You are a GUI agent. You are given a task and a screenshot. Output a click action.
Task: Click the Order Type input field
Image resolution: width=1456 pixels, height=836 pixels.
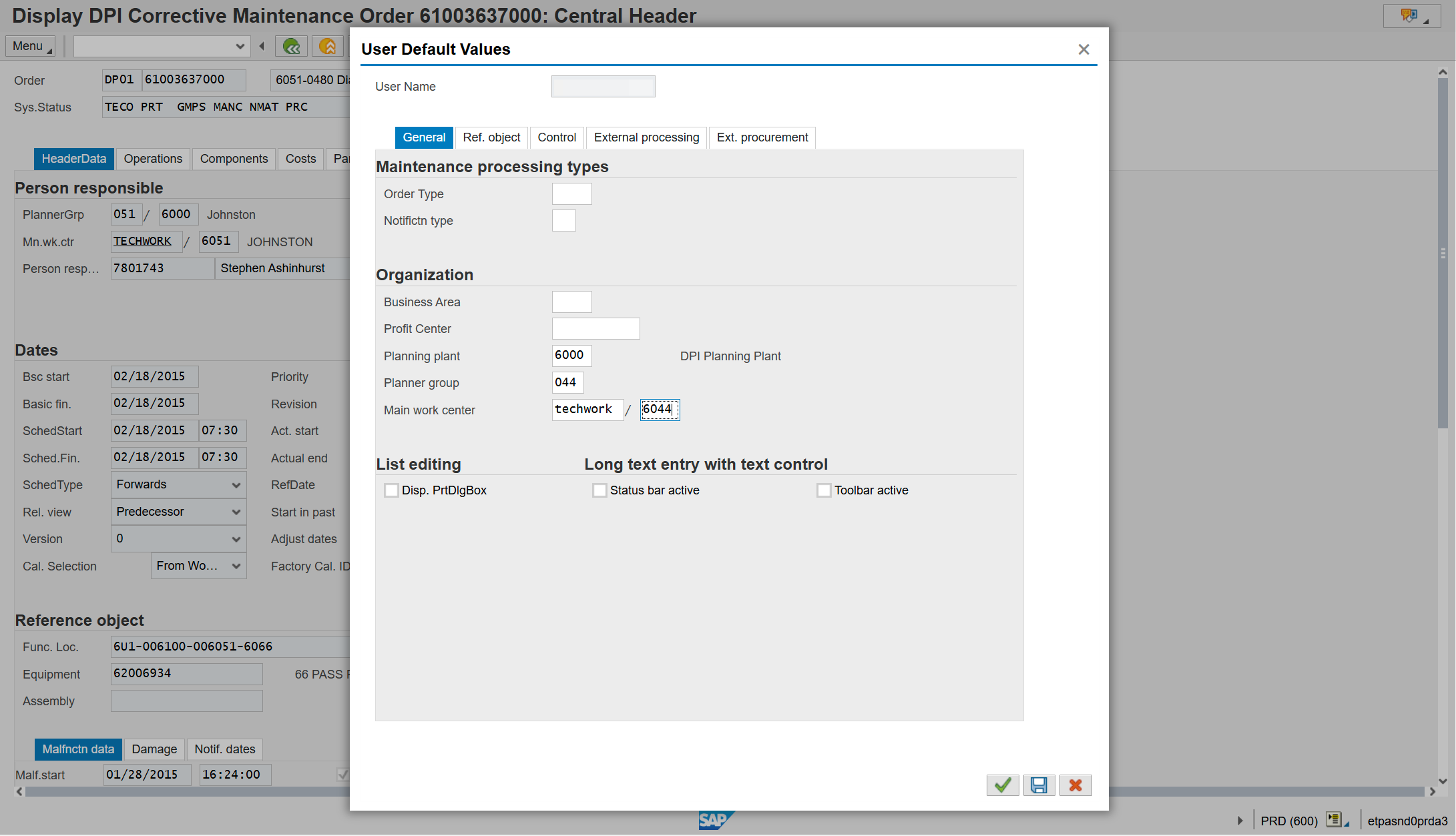pyautogui.click(x=571, y=194)
